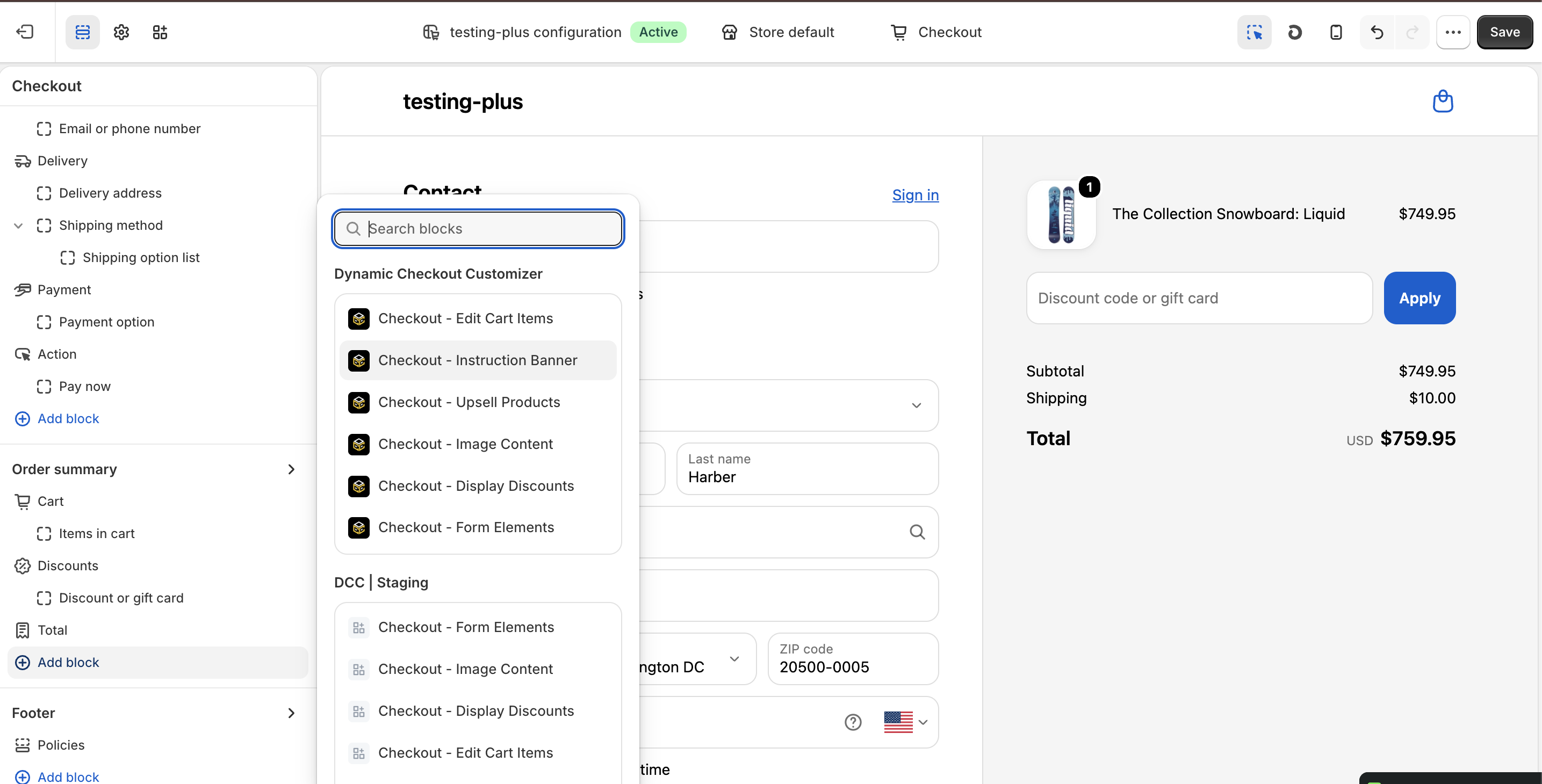Select Checkout - Instruction Banner block
This screenshot has height=784, width=1542.
tap(478, 360)
